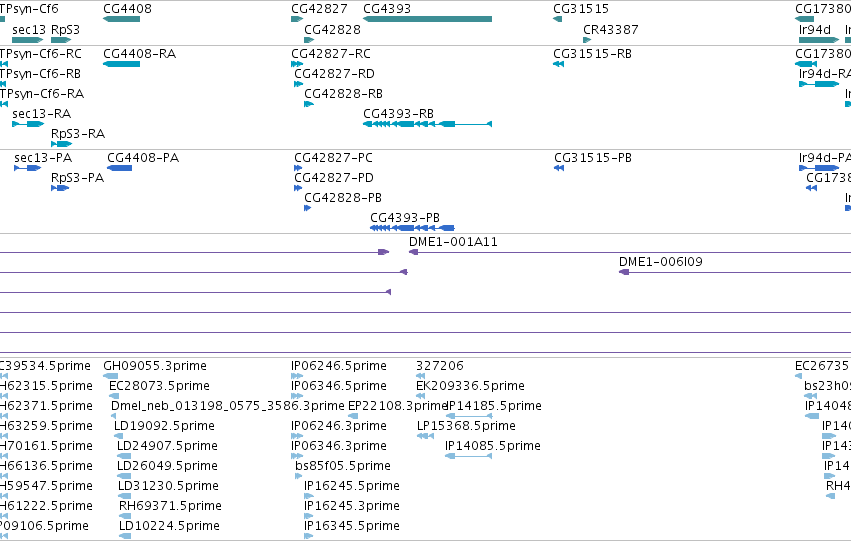Click the IP06246.5prime EST label
This screenshot has height=541, width=851.
(339, 366)
